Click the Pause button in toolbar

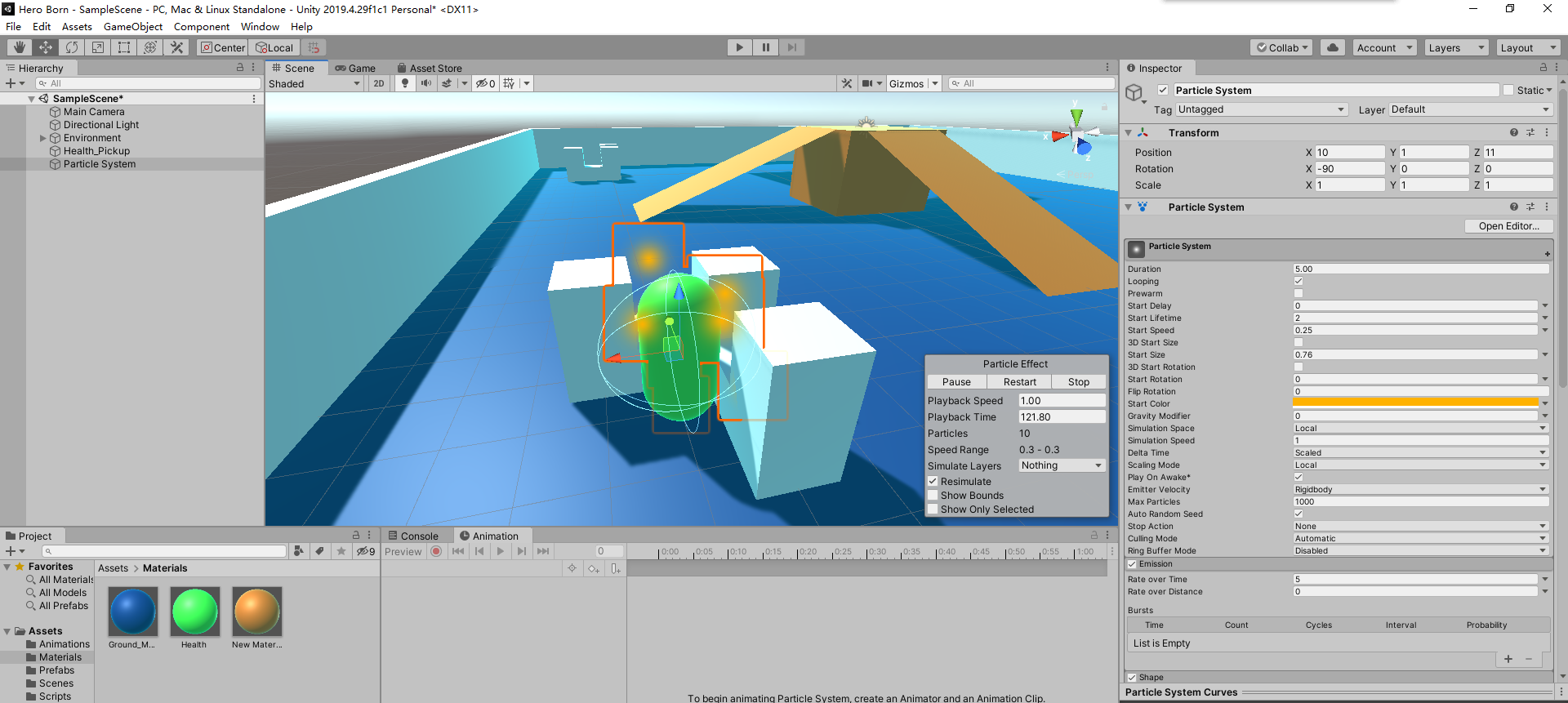766,47
